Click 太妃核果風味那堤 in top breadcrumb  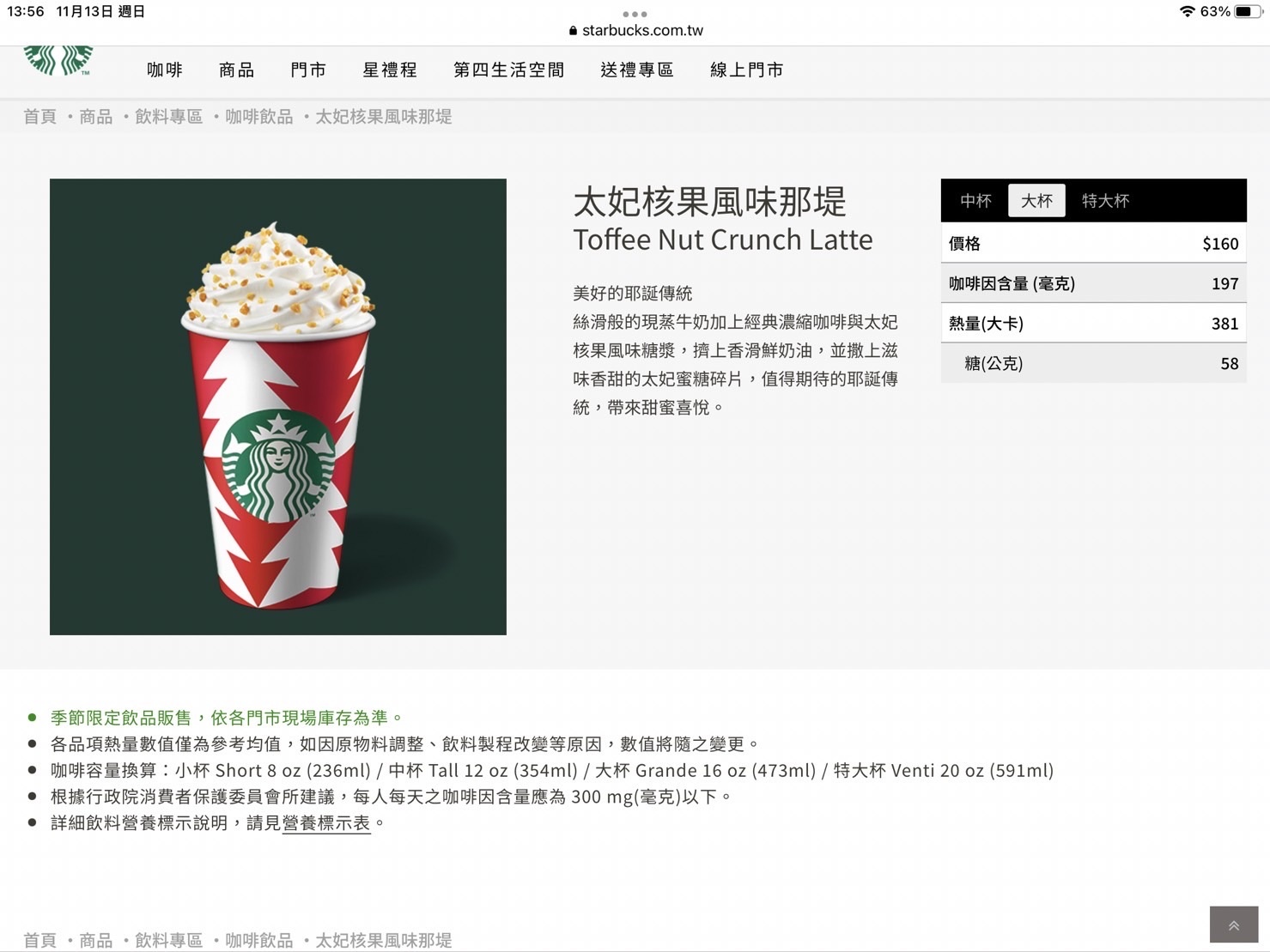click(x=383, y=117)
